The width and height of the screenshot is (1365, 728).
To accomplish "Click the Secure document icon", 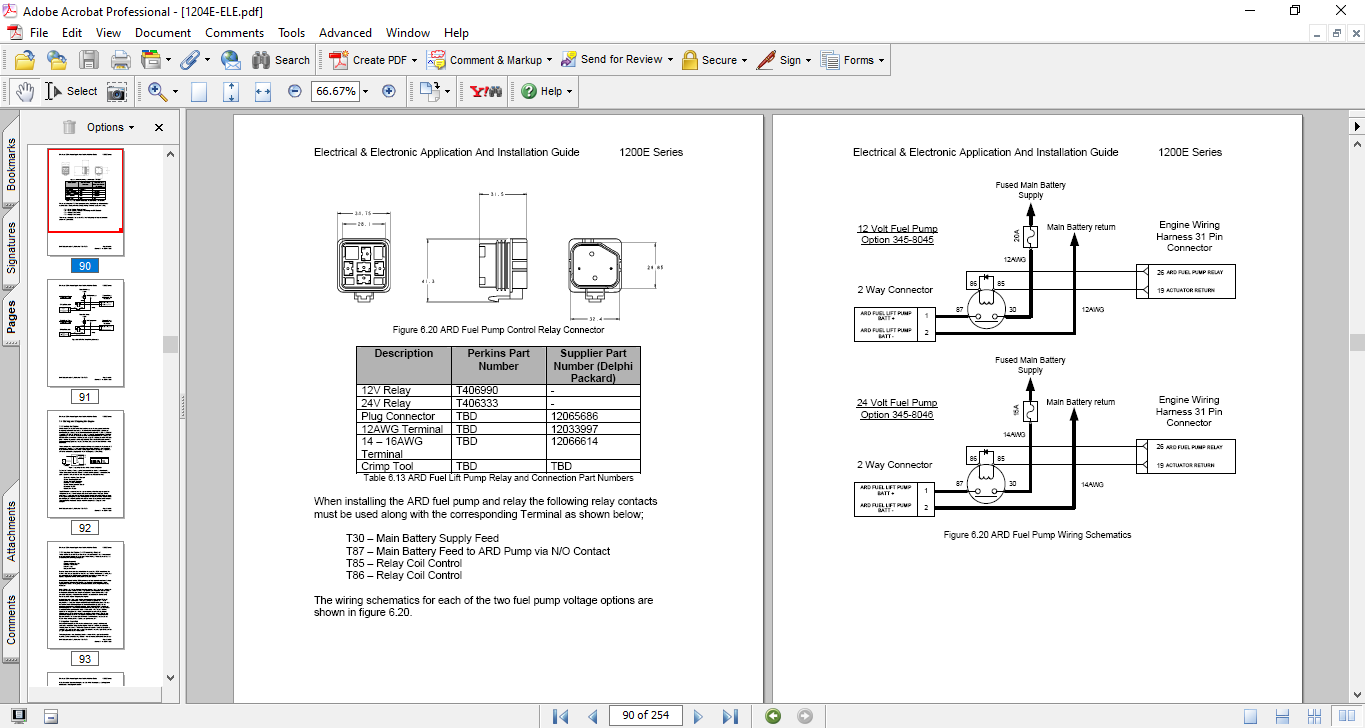I will click(713, 59).
